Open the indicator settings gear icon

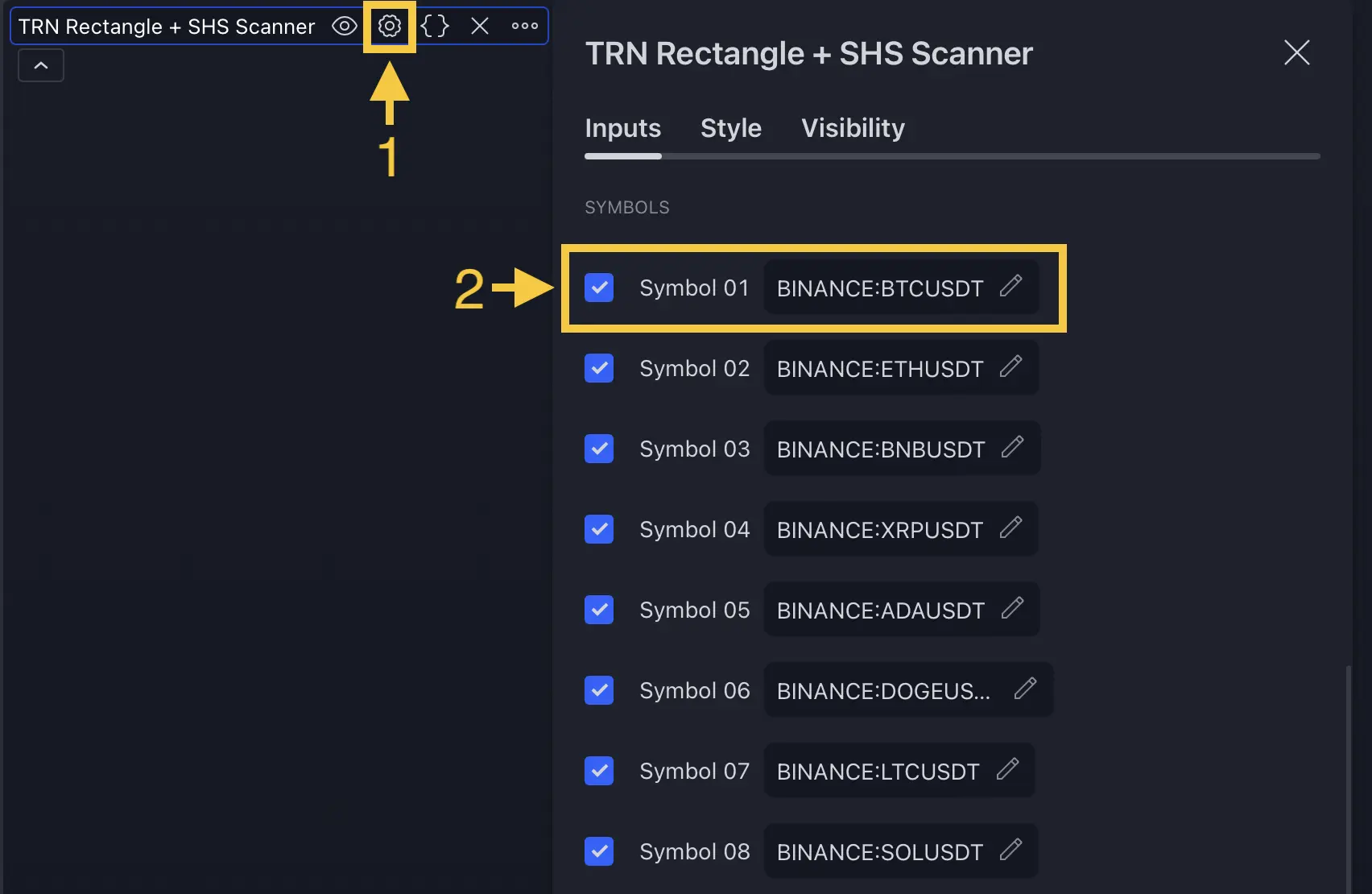click(389, 26)
